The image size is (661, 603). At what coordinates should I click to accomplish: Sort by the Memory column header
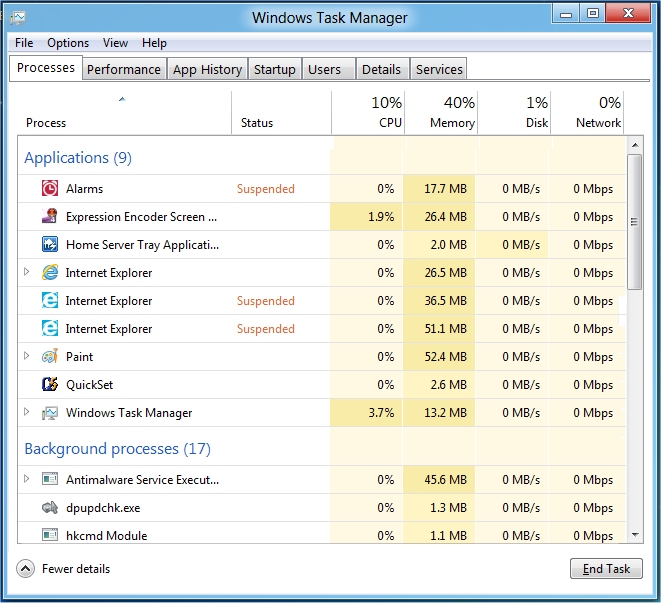click(441, 113)
